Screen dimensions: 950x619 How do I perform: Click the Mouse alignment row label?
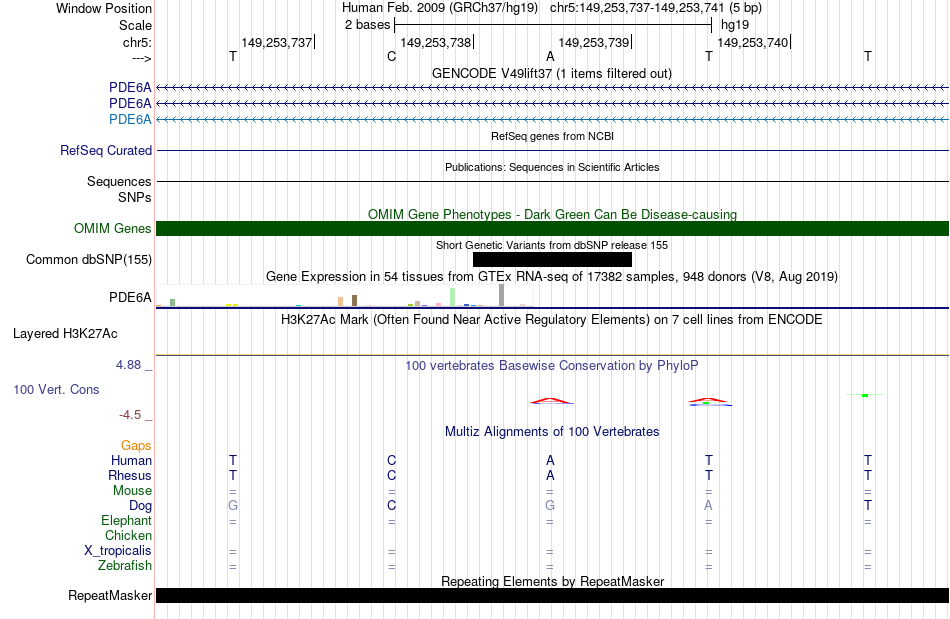click(132, 491)
